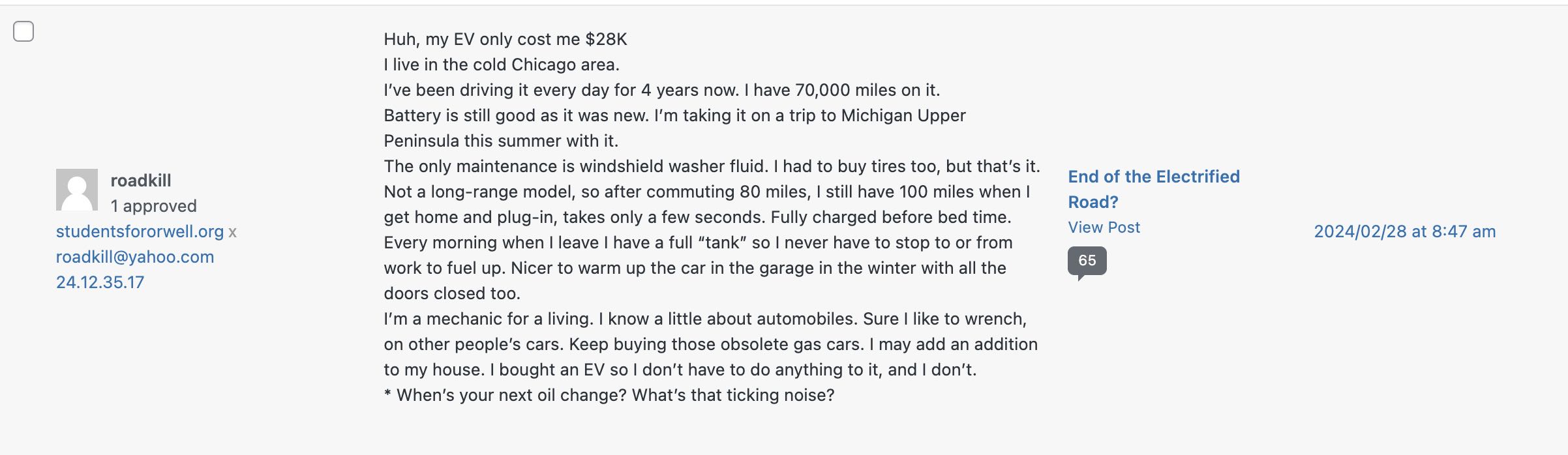This screenshot has height=455, width=1568.
Task: Open the studentsfororwell.org author website link
Action: pyautogui.click(x=140, y=231)
